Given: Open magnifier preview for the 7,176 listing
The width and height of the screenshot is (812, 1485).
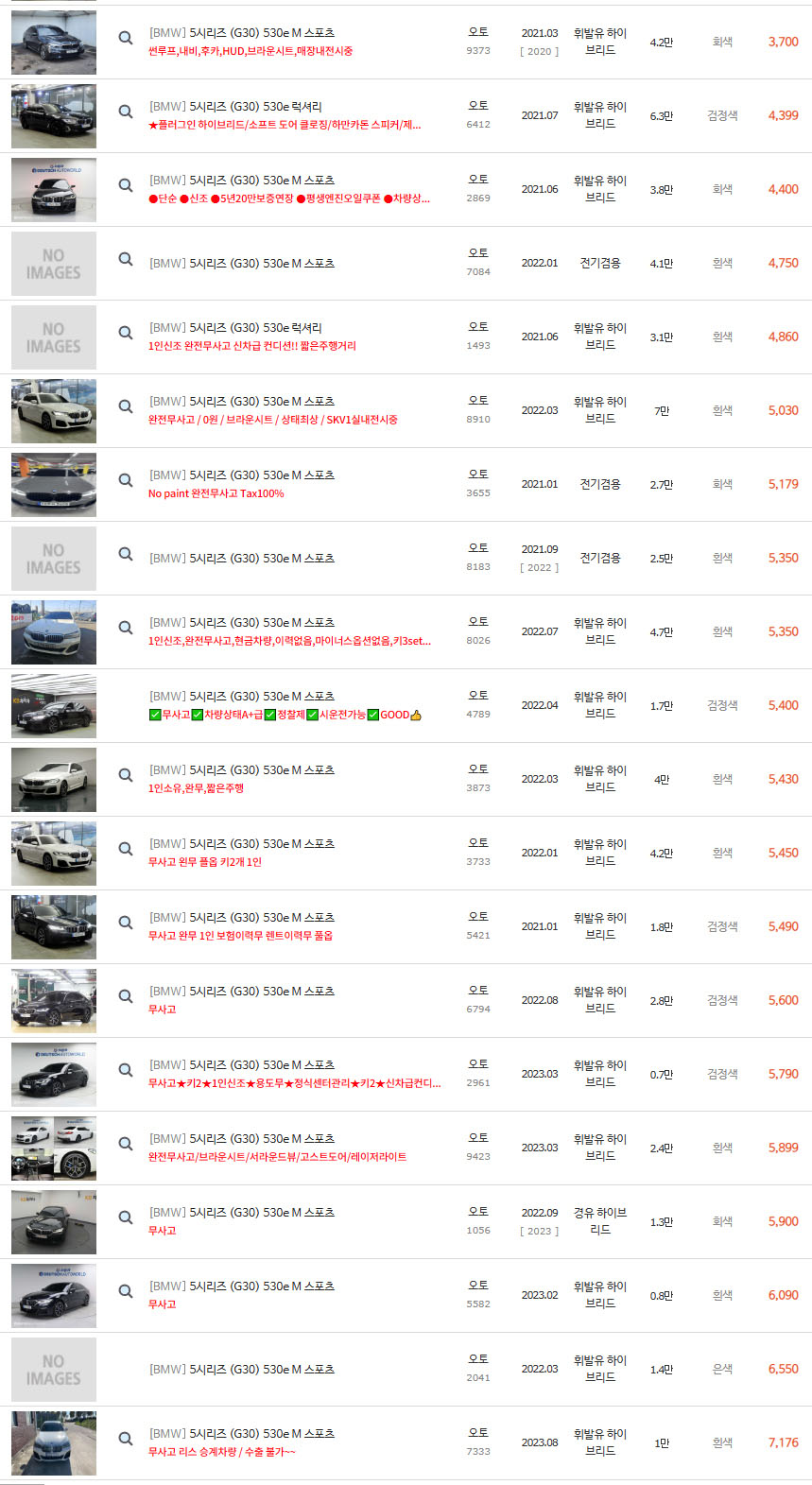Looking at the screenshot, I should pos(125,1439).
